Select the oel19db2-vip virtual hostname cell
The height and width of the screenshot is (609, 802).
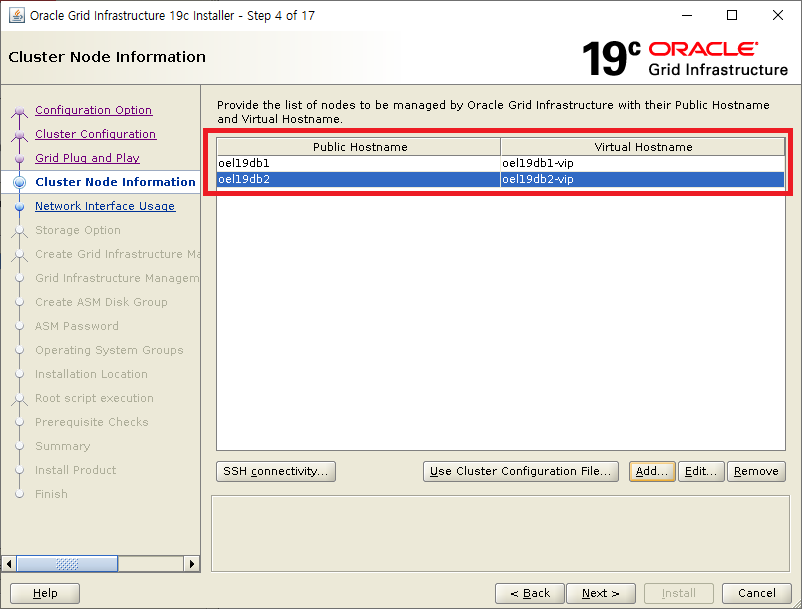pyautogui.click(x=642, y=179)
